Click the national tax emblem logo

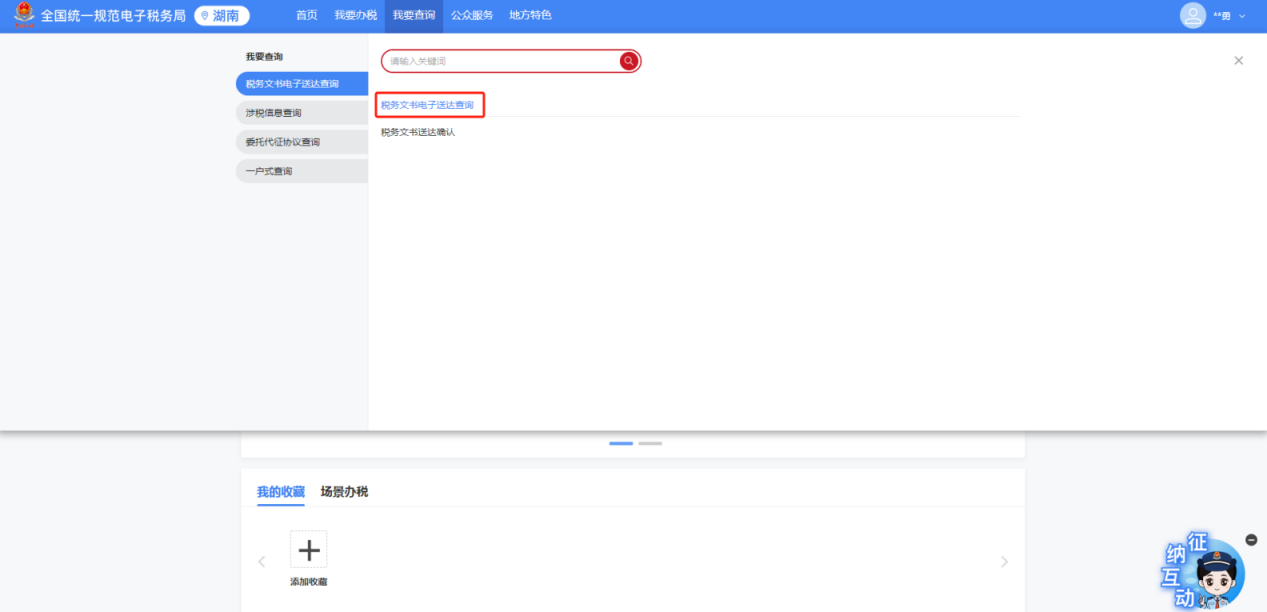tap(23, 15)
